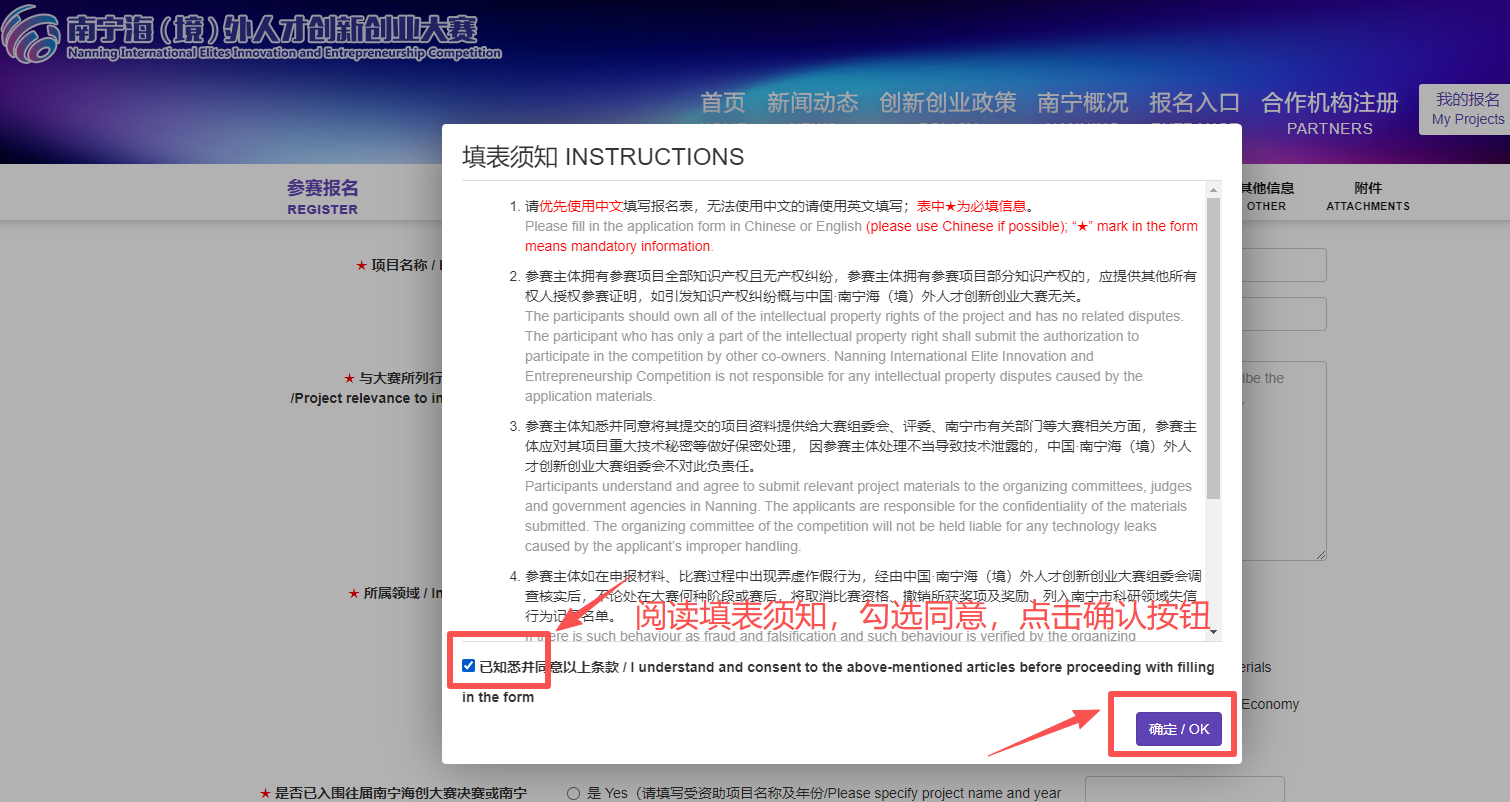Click instruction item 2 intellectual property paragraph
Screen dimensions: 1510x802
coord(860,336)
